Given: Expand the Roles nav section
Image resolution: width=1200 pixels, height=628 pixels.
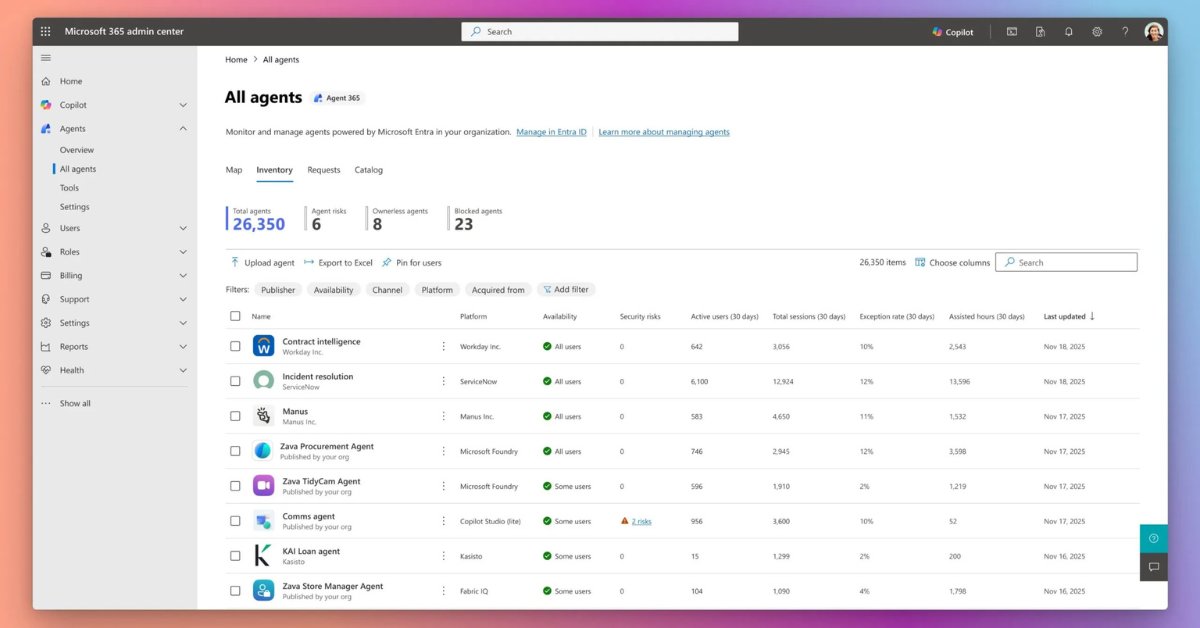Looking at the screenshot, I should coord(183,252).
